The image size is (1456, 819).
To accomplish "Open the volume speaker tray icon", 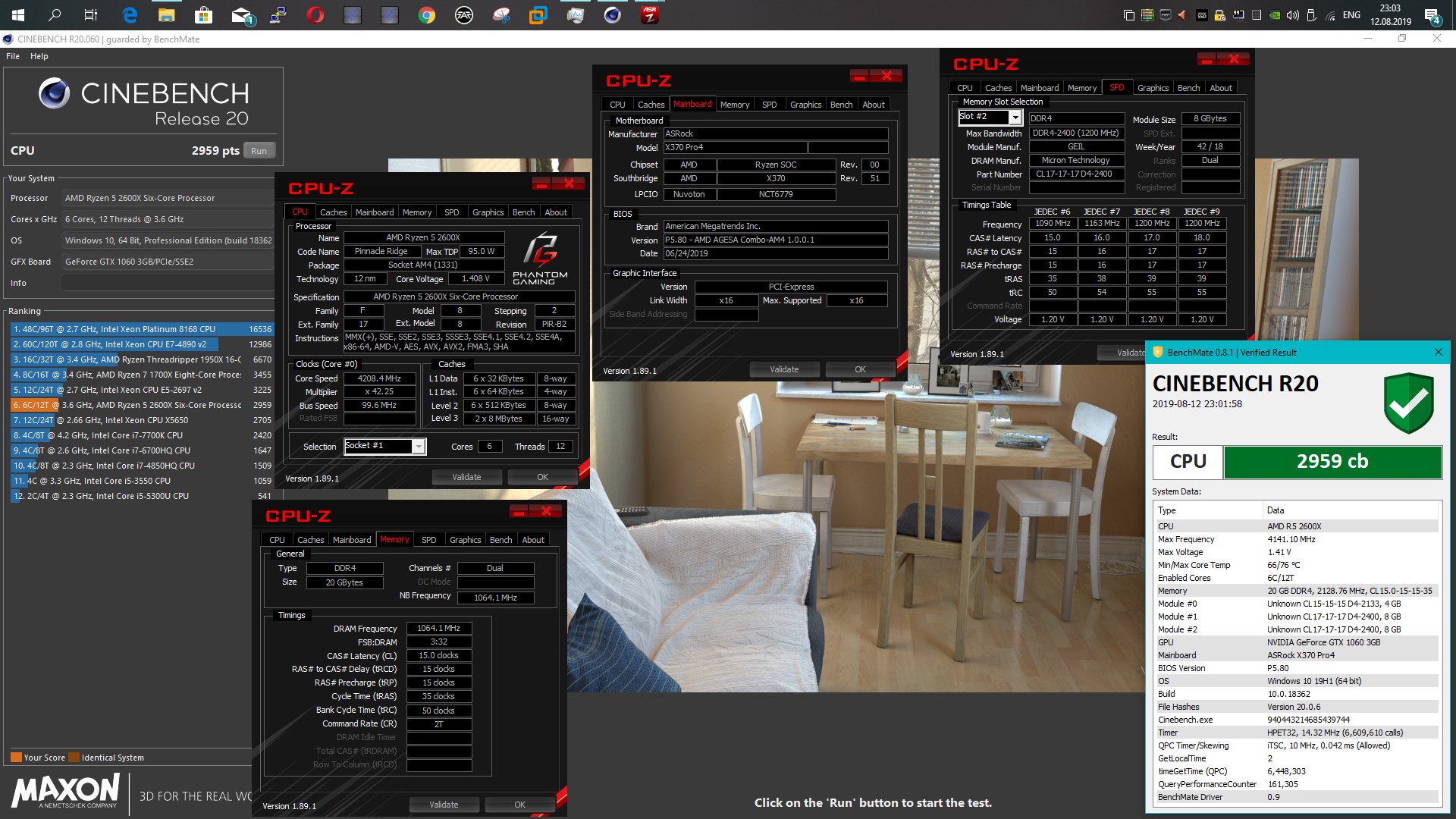I will click(1293, 15).
